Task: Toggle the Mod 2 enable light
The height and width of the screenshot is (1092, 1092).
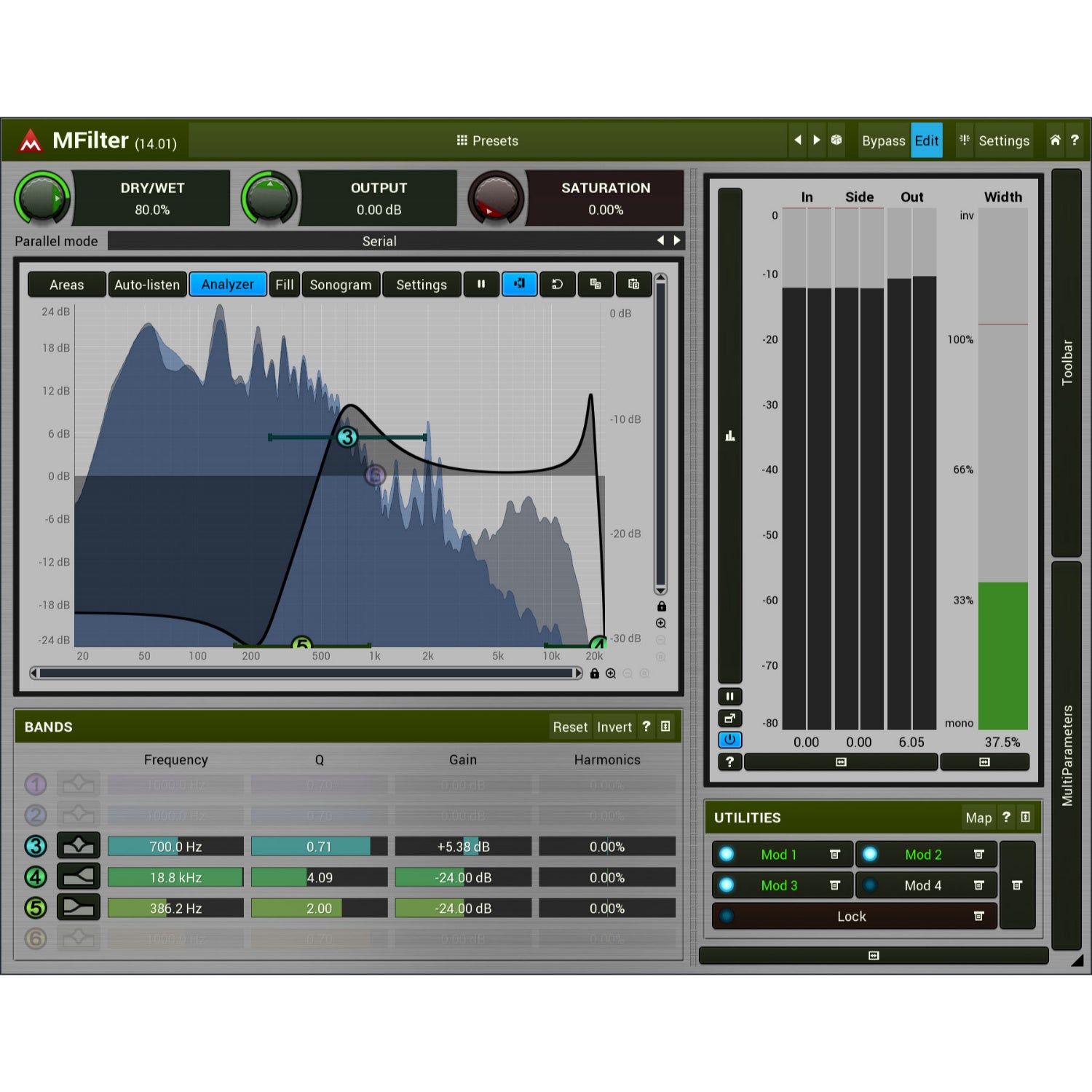Action: coord(870,854)
